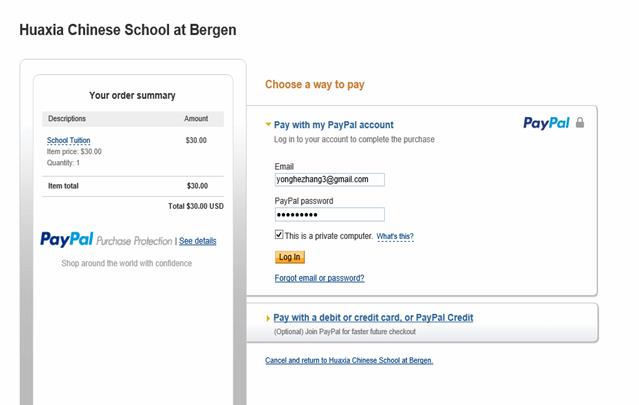This screenshot has height=405, width=639.
Task: Cancel and return to Huaxia Chinese School
Action: (349, 360)
